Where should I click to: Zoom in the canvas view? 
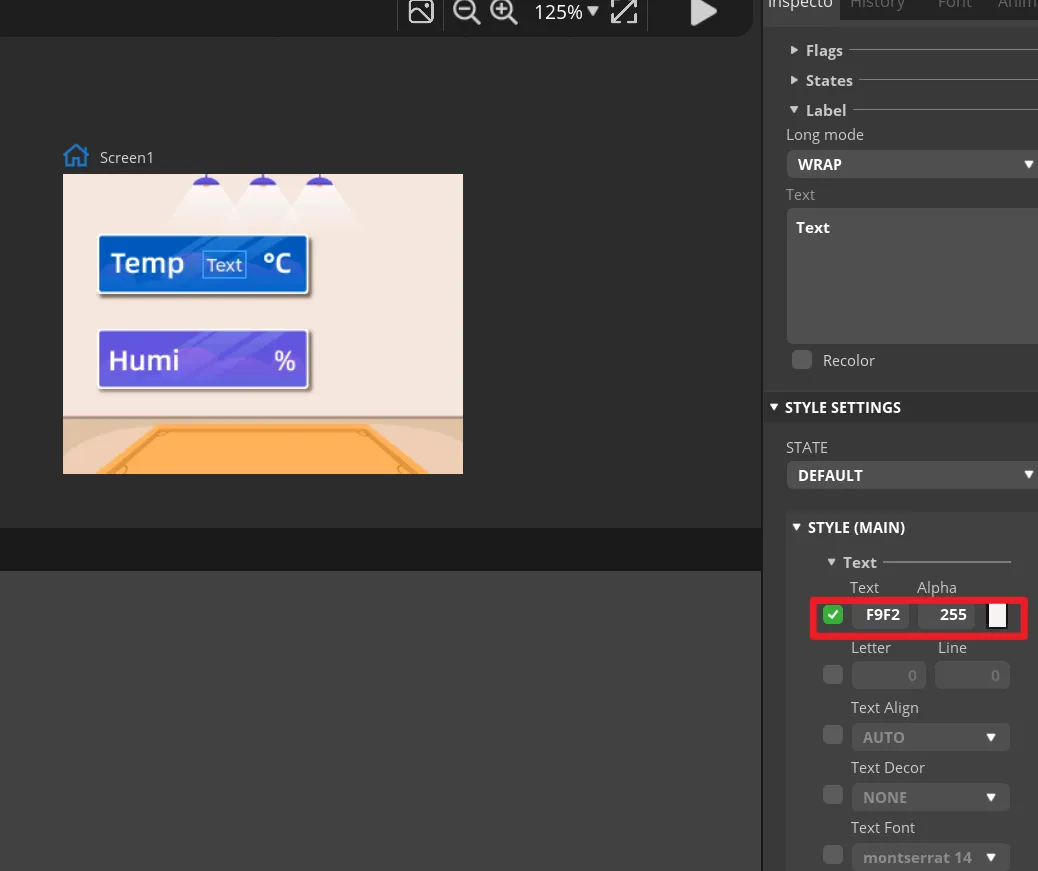[503, 12]
